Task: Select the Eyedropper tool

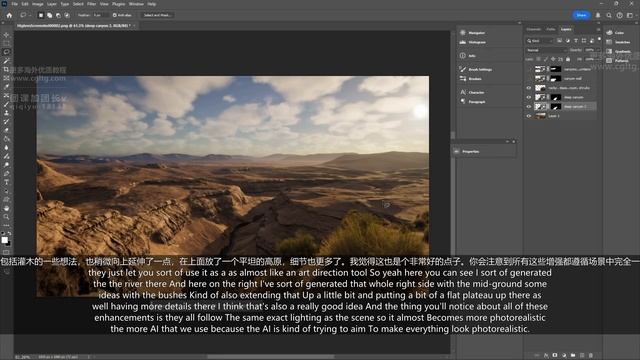Action: pyautogui.click(x=6, y=87)
